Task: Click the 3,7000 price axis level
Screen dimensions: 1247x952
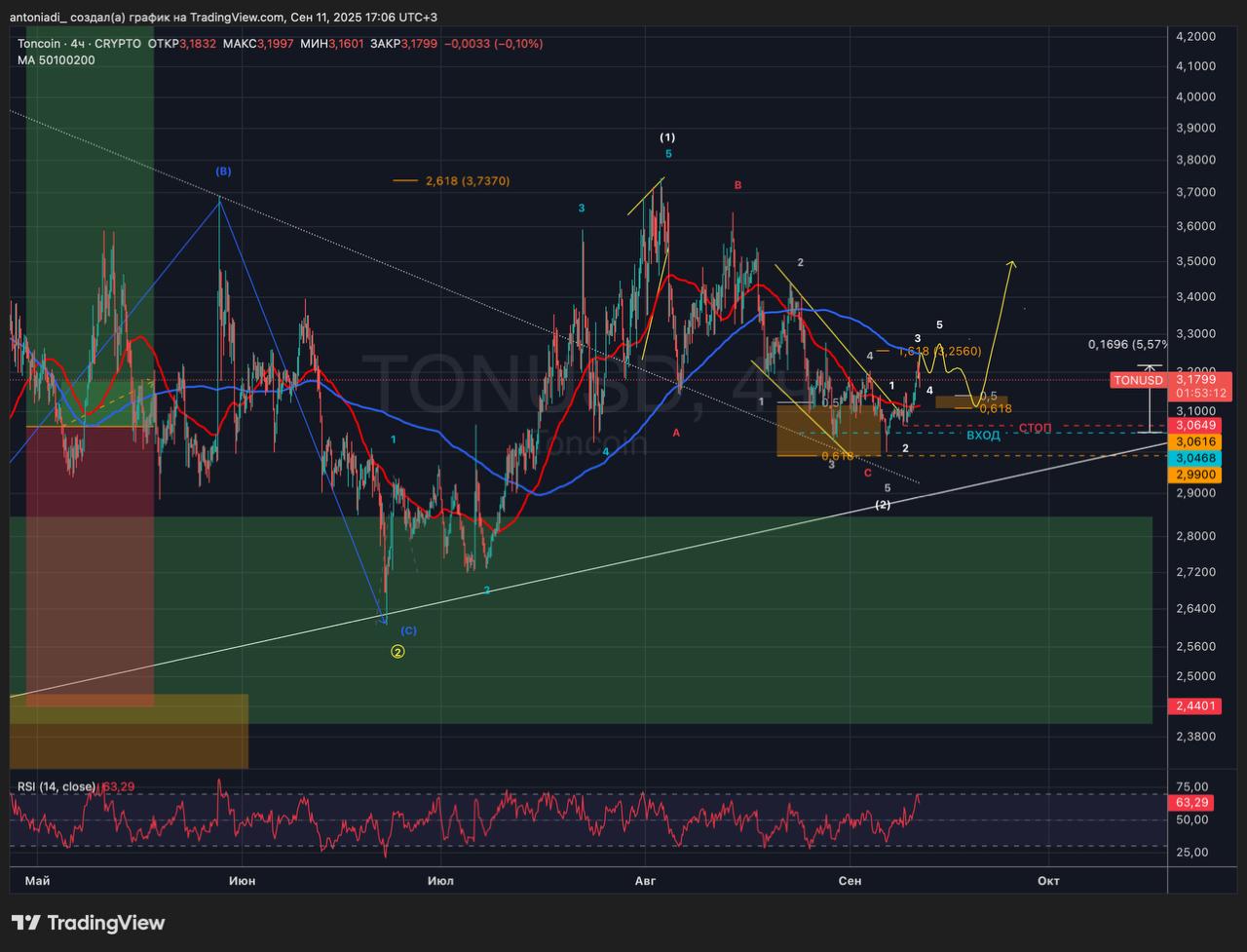Action: click(x=1195, y=192)
